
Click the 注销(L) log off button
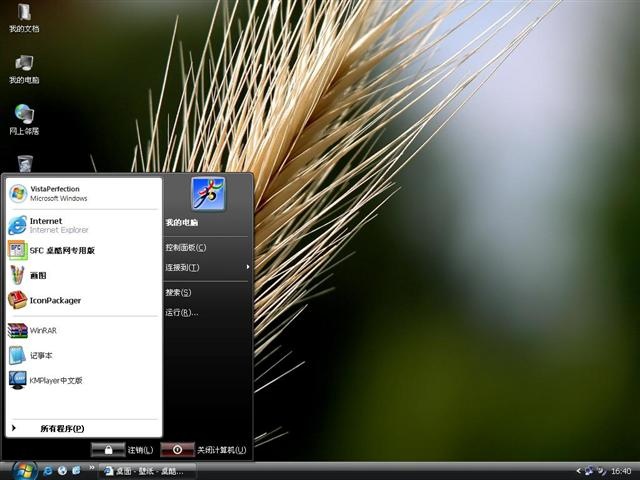[x=123, y=450]
